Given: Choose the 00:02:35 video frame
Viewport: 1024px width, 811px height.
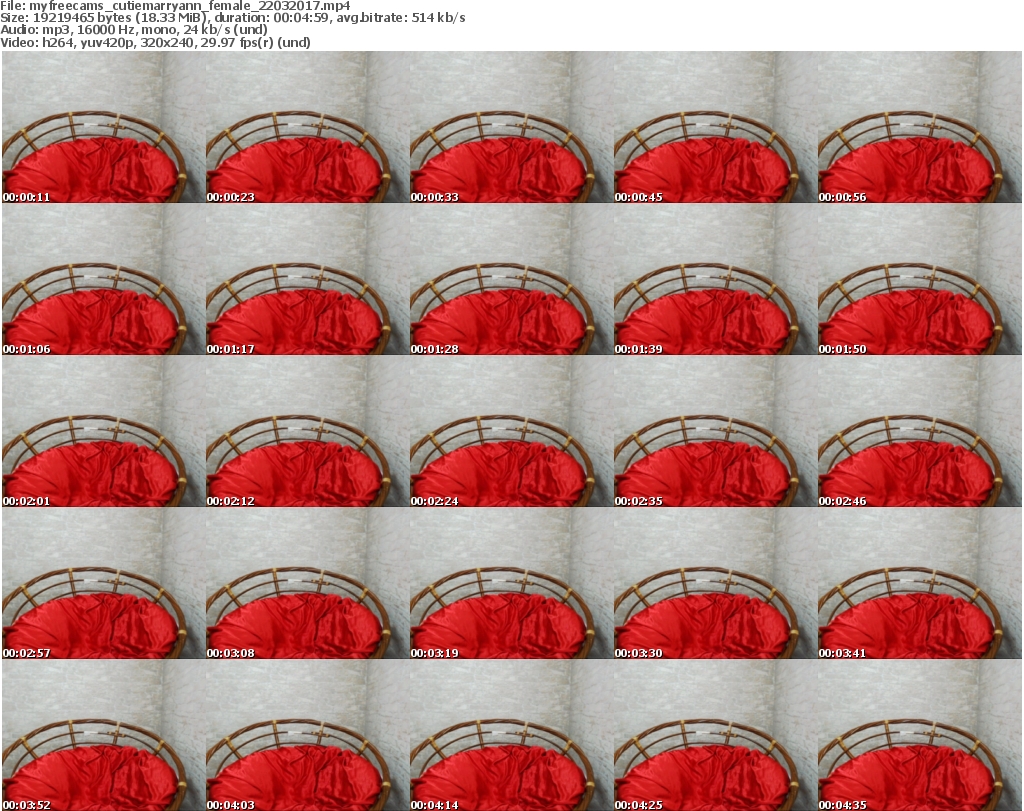Looking at the screenshot, I should point(716,432).
